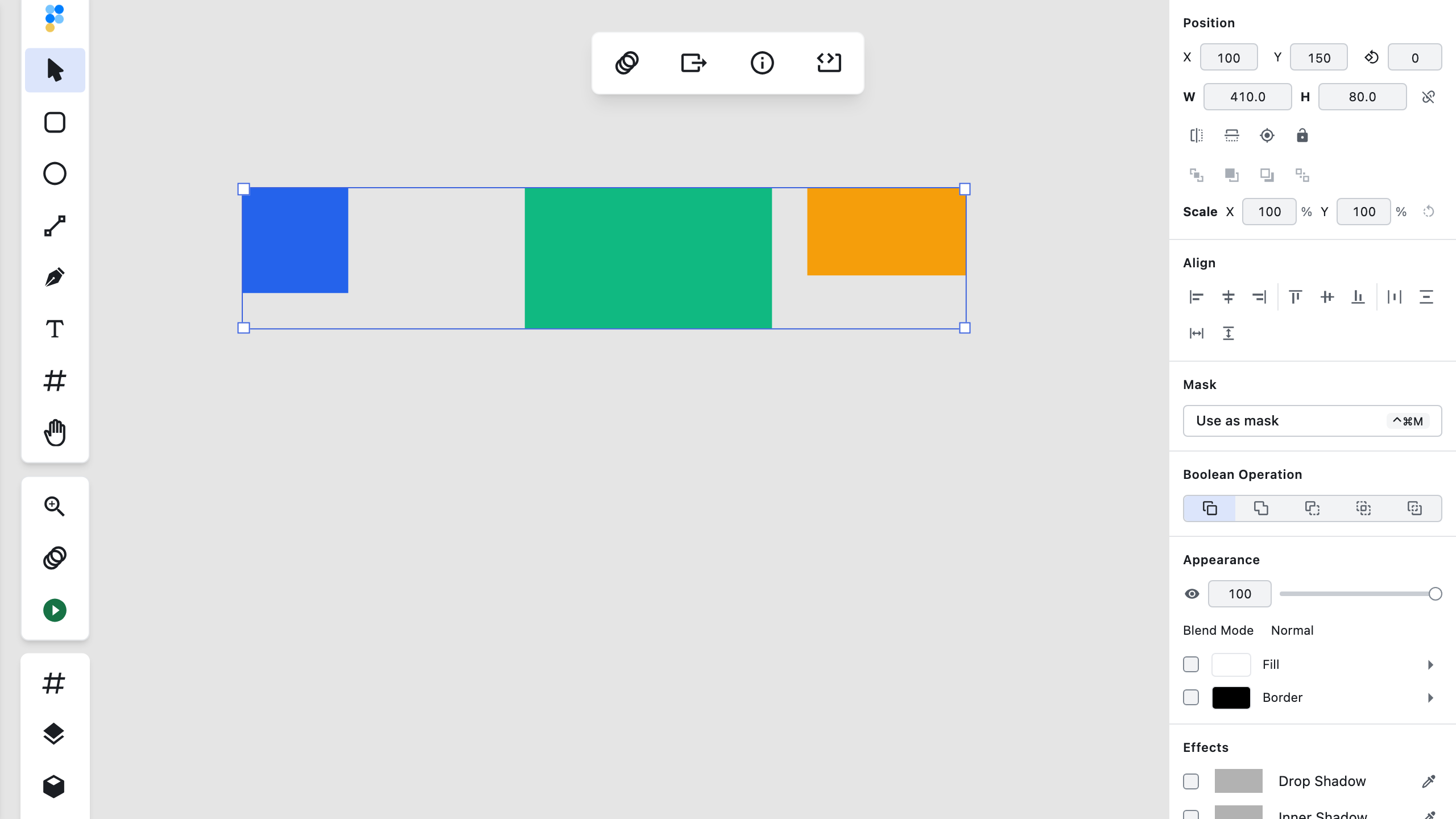The image size is (1456, 819).
Task: Pick the Line tool
Action: coord(55,226)
